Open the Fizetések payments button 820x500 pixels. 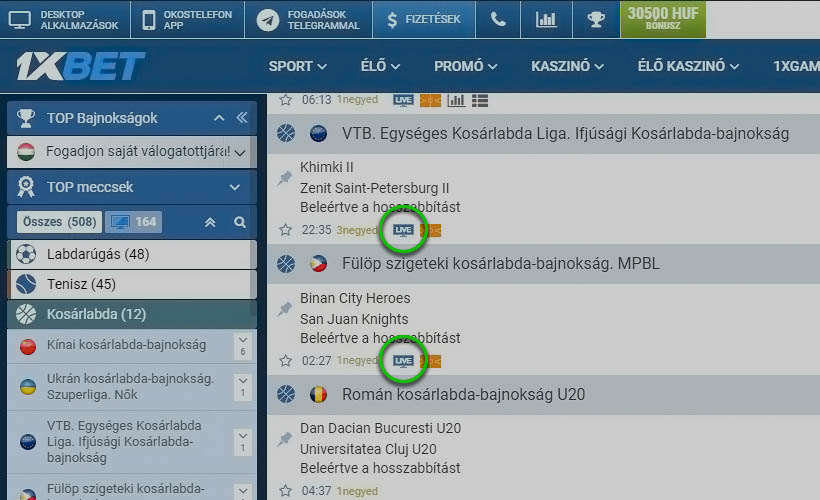pyautogui.click(x=424, y=19)
